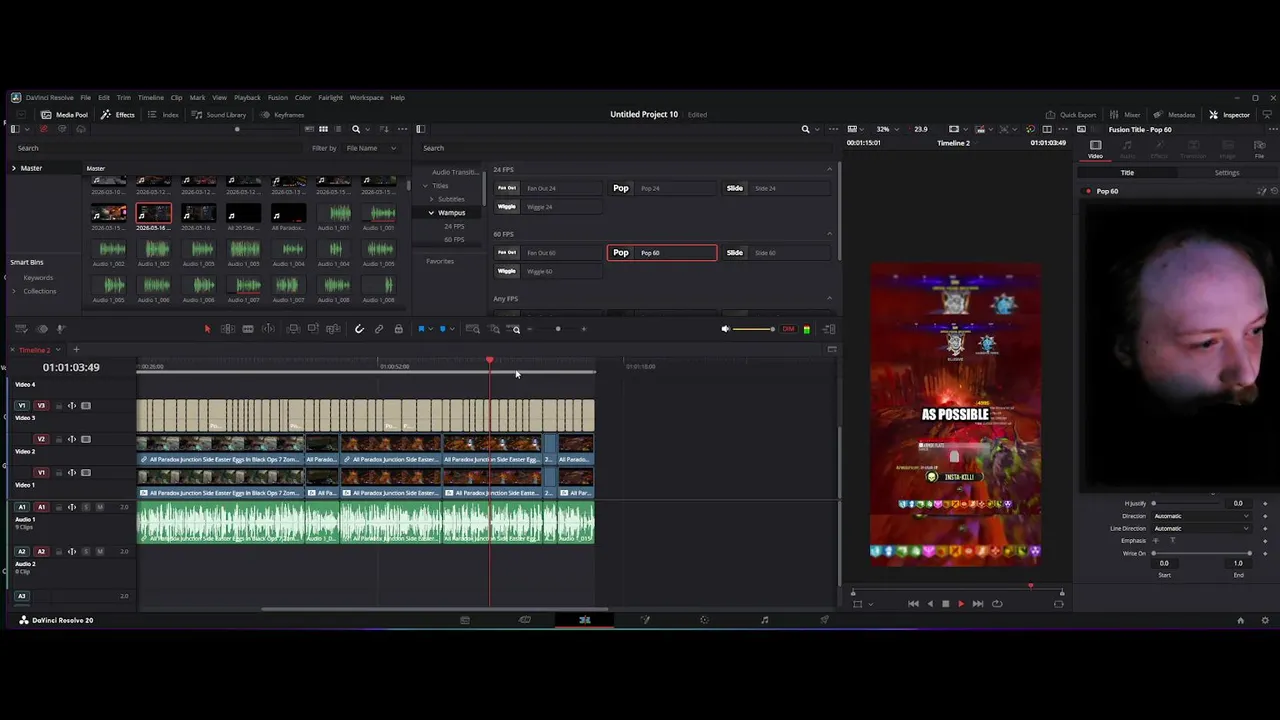Select the Wiggle 24 title effect
Viewport: 1280px width, 720px height.
548,207
